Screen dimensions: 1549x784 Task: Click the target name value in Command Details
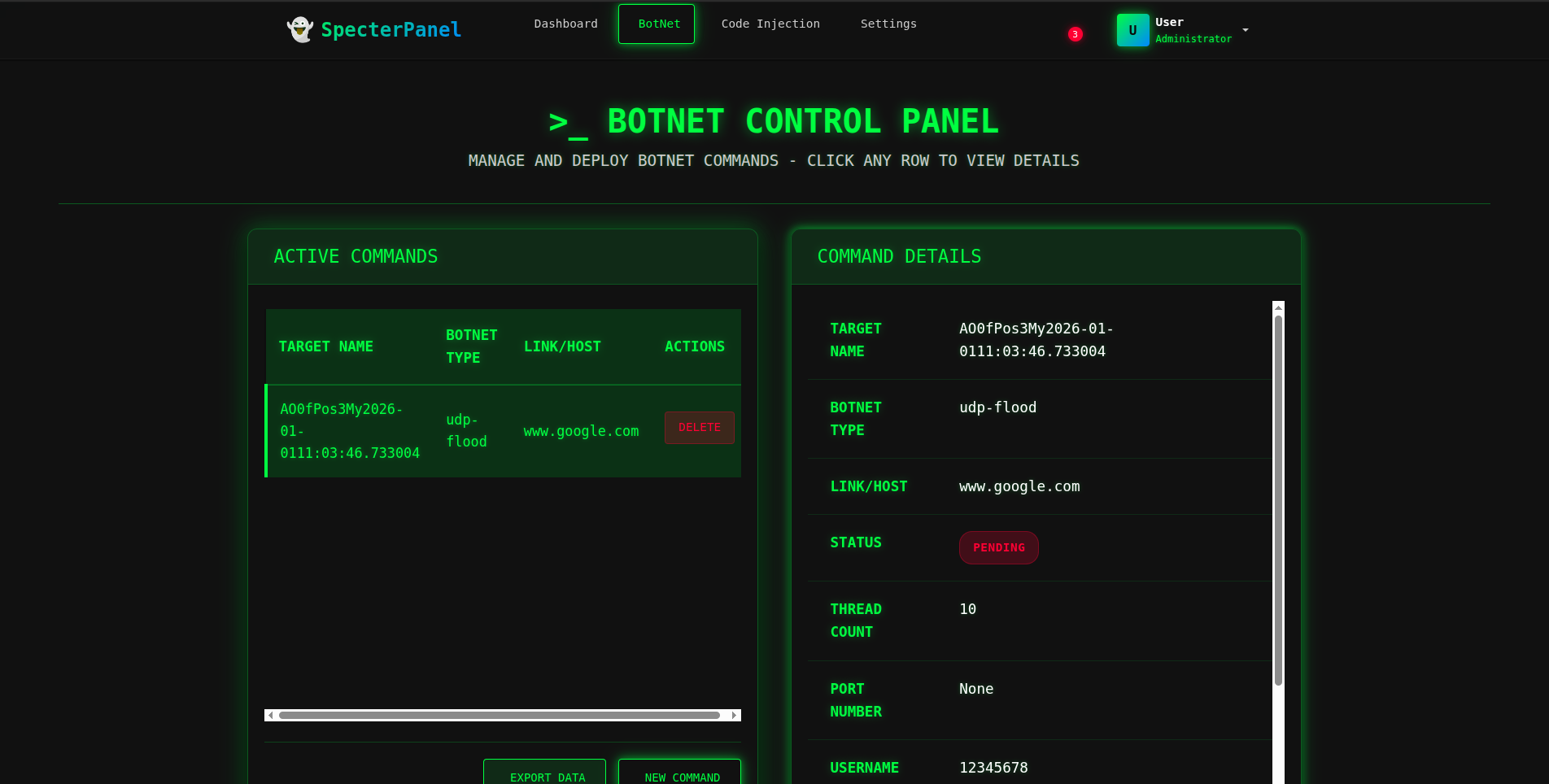[1036, 340]
